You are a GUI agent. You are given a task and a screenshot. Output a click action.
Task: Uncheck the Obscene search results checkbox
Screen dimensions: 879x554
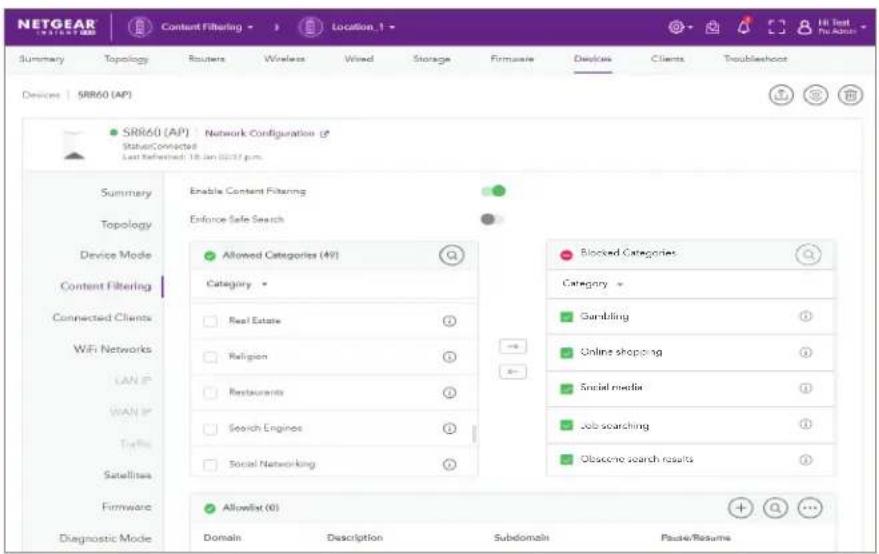[x=567, y=459]
